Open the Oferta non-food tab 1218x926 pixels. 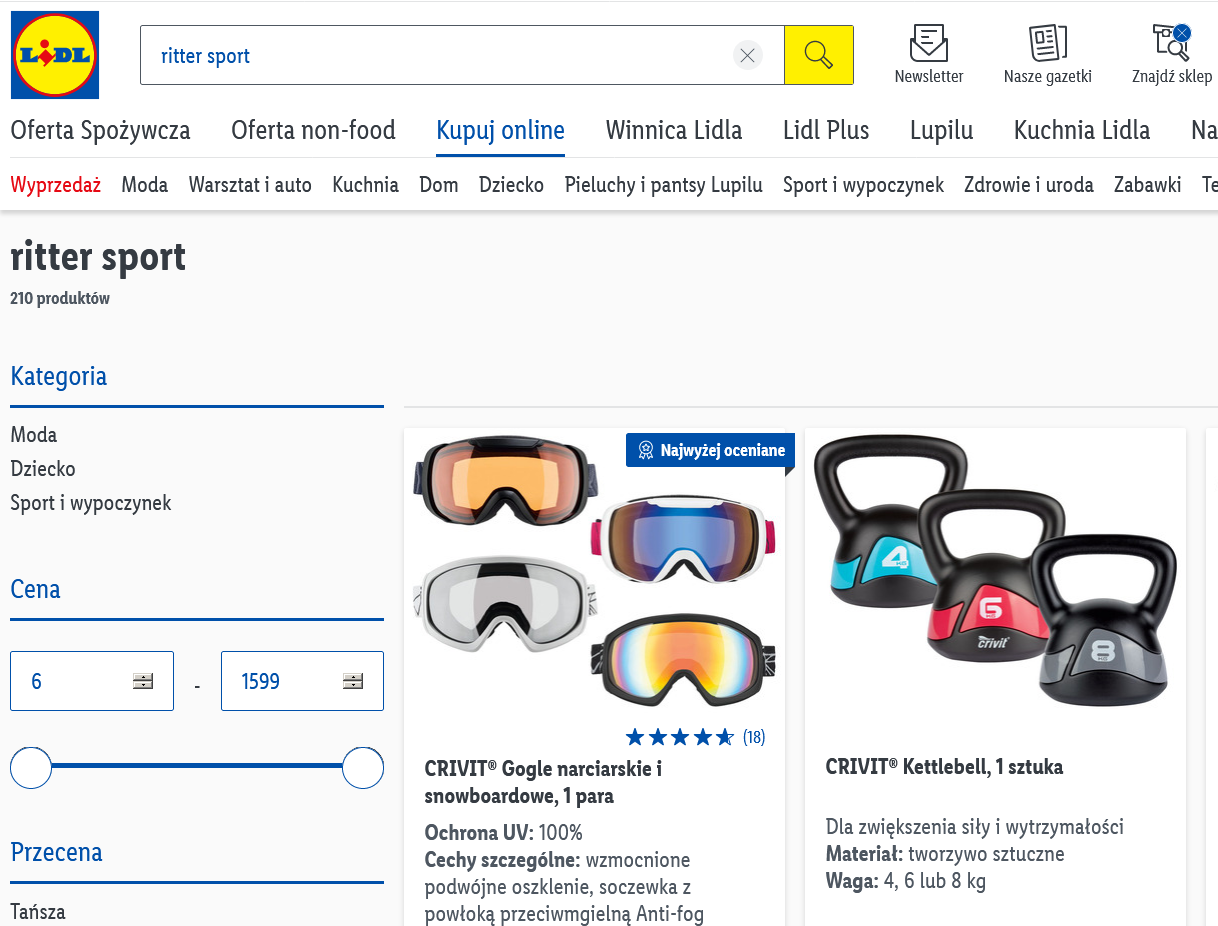313,130
